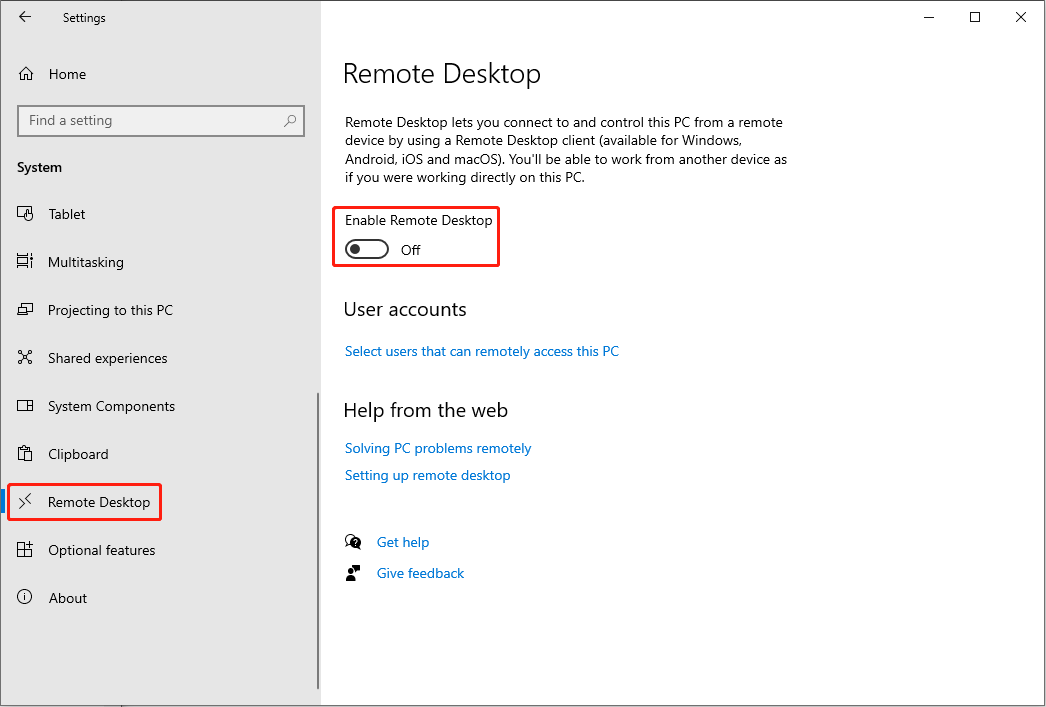Viewport: 1046px width, 707px height.
Task: Click the back arrow
Action: [24, 17]
